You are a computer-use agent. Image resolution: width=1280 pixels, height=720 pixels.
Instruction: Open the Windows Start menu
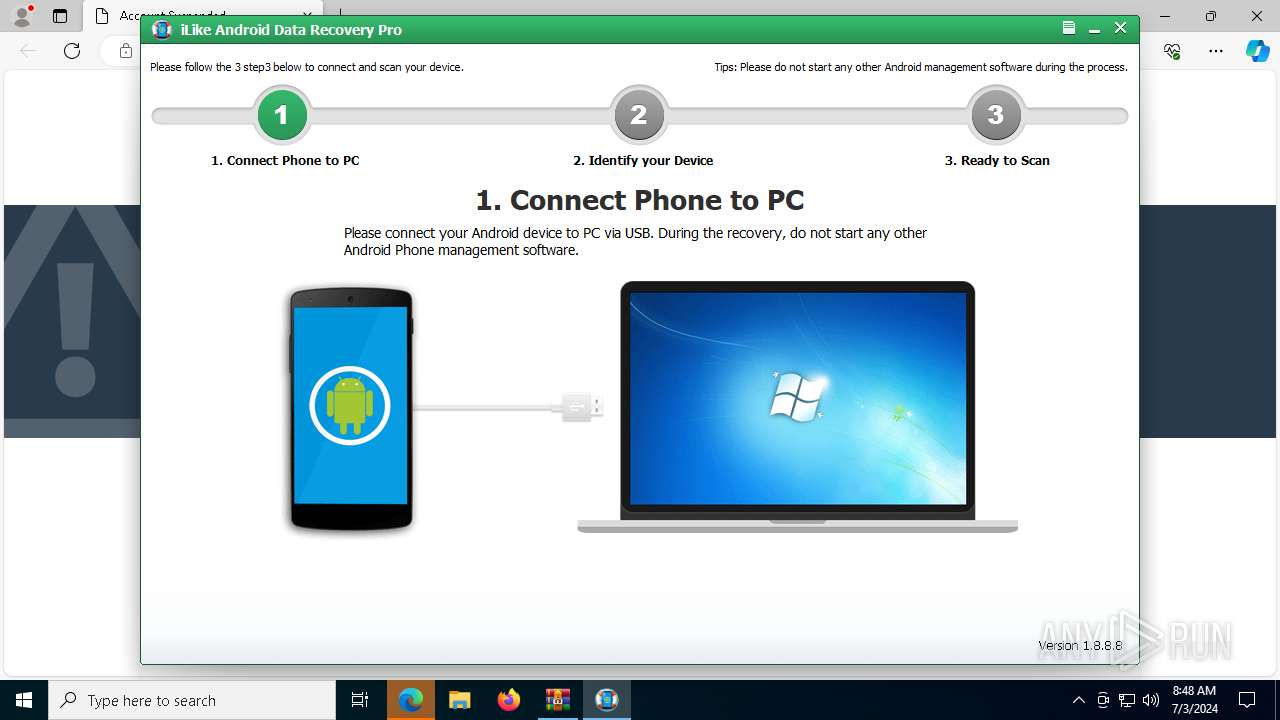pos(24,700)
